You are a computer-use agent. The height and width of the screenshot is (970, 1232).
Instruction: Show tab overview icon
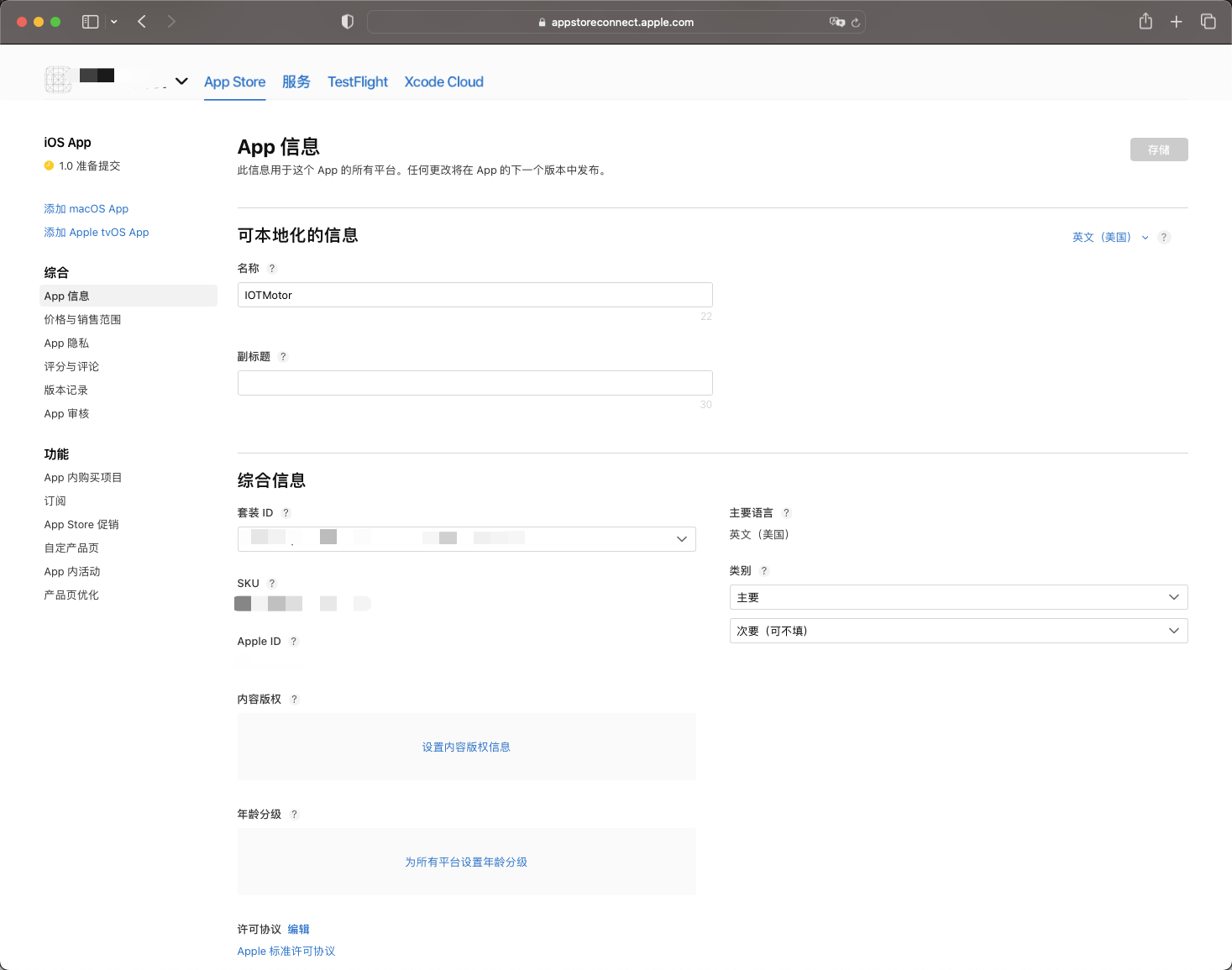[1208, 22]
